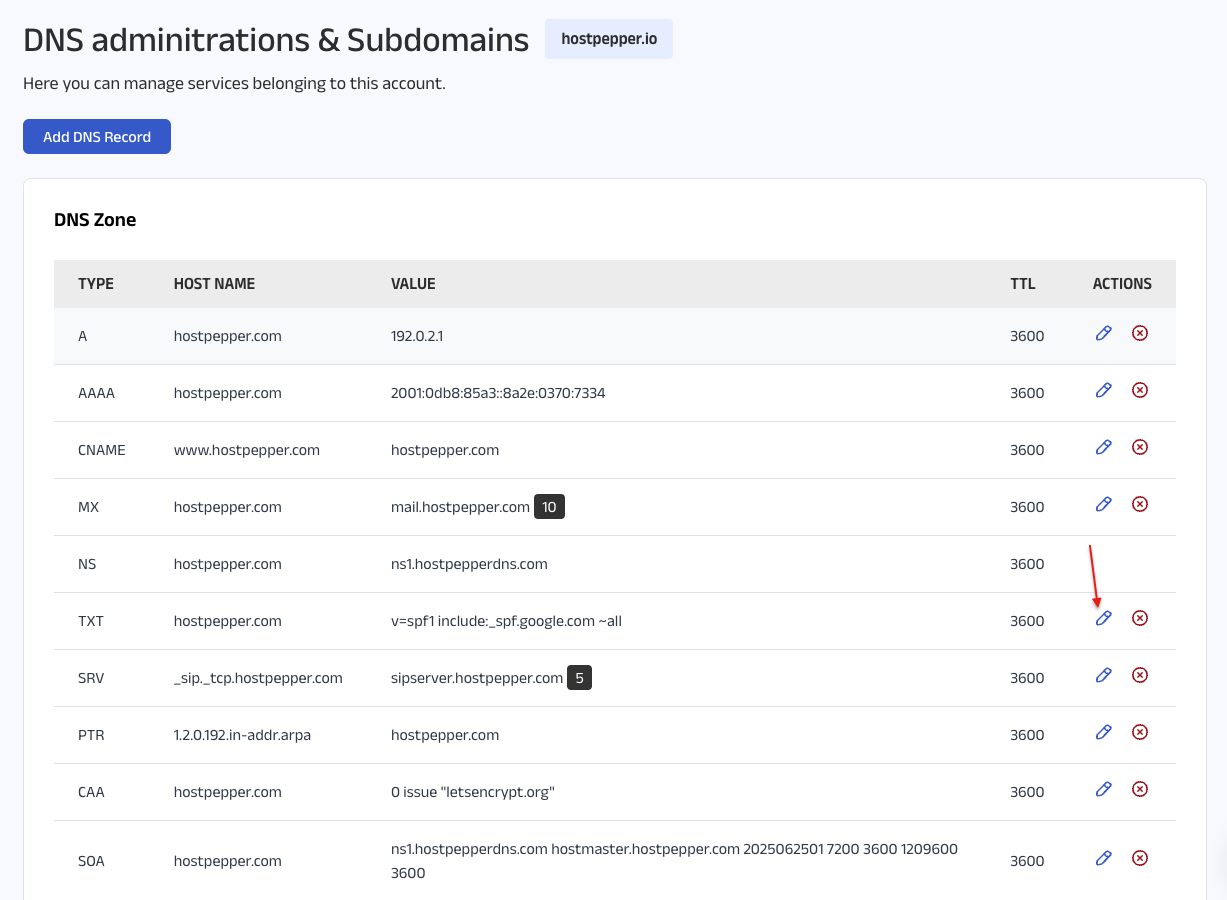Edit the TXT SPF record

pyautogui.click(x=1104, y=618)
